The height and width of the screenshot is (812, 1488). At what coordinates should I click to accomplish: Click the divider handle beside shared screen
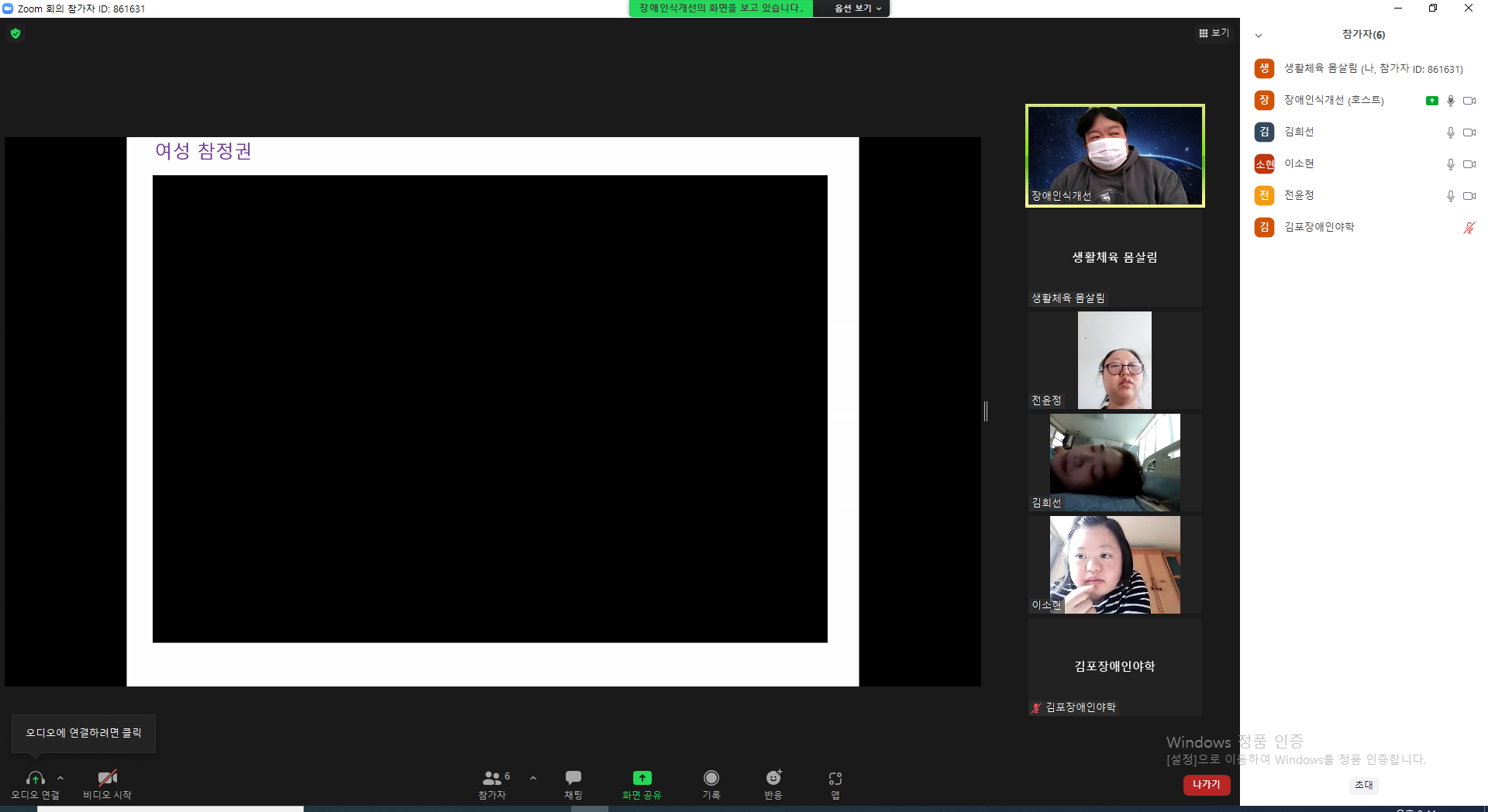pos(986,411)
